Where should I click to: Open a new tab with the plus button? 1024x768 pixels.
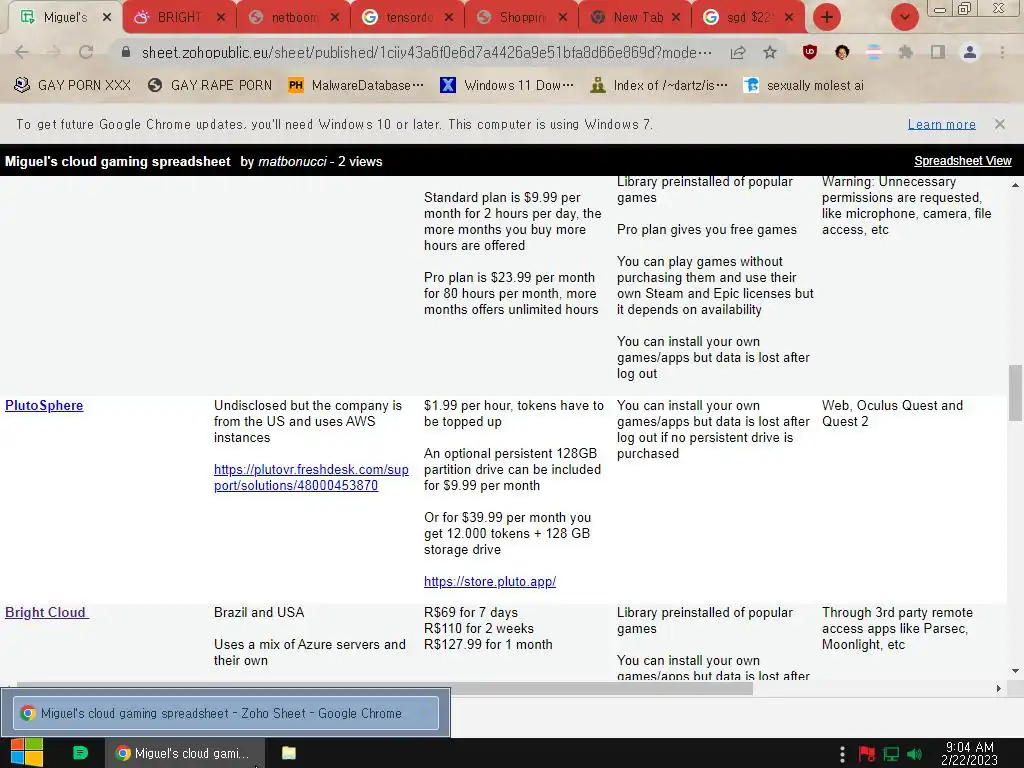(x=827, y=17)
